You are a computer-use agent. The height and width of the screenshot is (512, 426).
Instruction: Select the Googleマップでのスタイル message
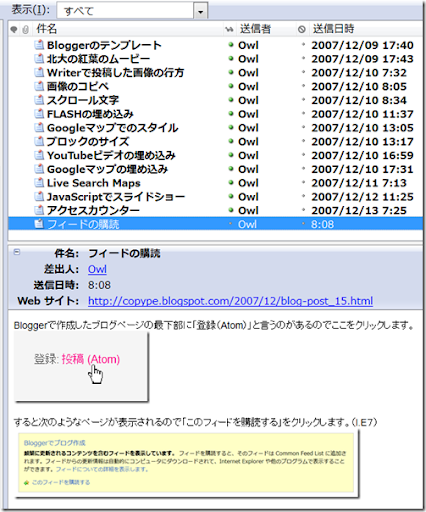click(x=215, y=128)
